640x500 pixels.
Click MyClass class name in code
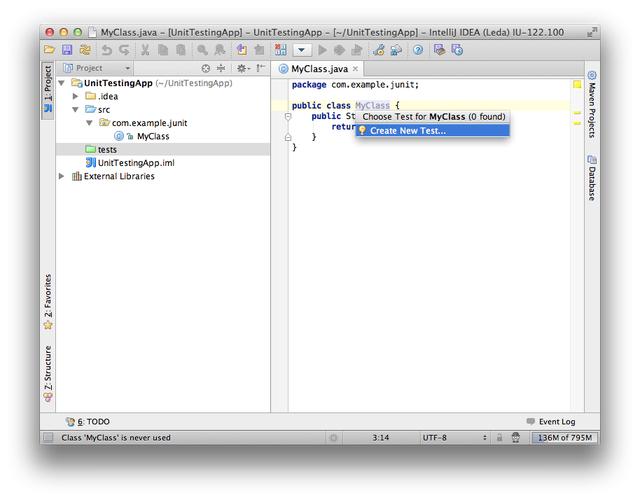[372, 105]
